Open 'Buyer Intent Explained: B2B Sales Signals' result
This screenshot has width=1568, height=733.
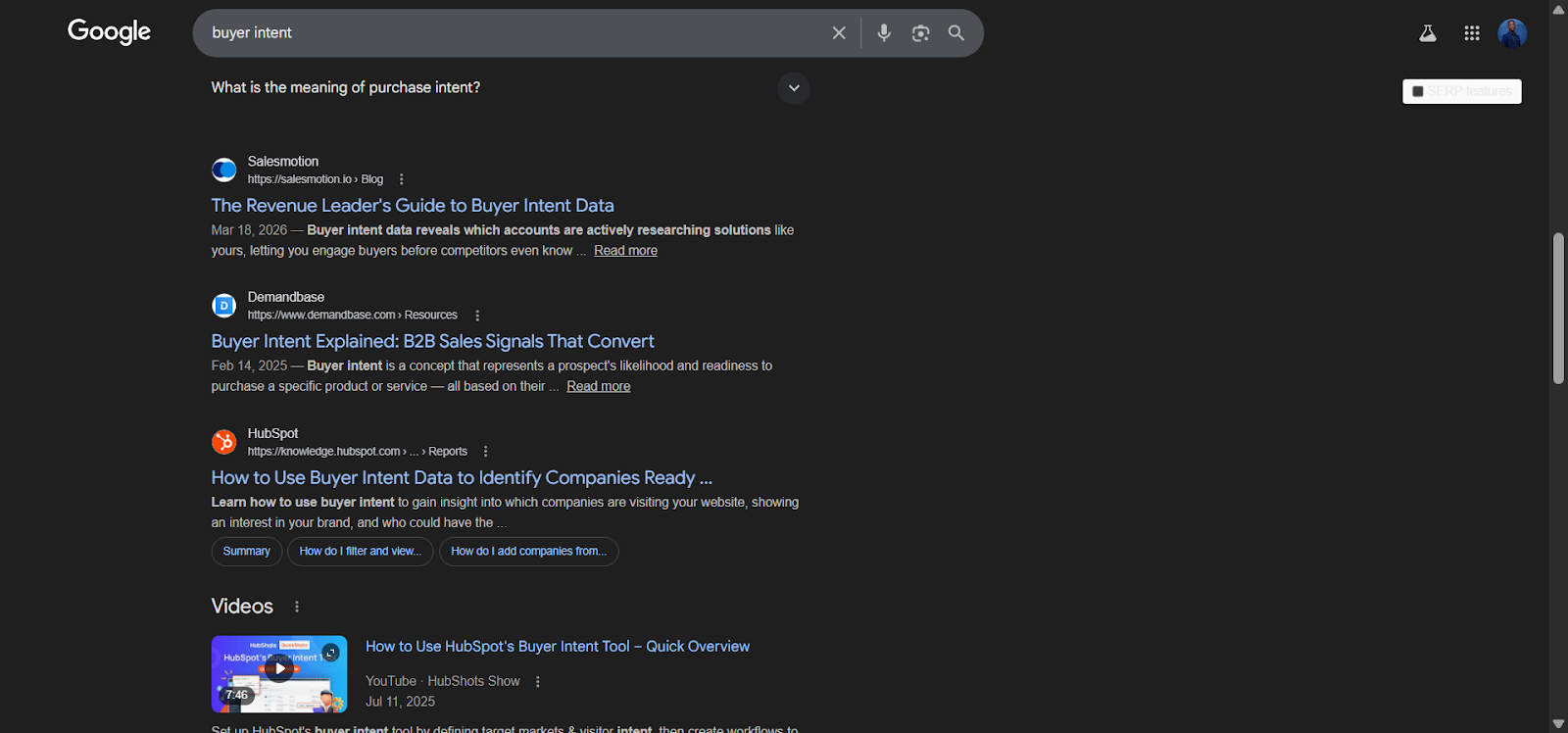pos(432,341)
